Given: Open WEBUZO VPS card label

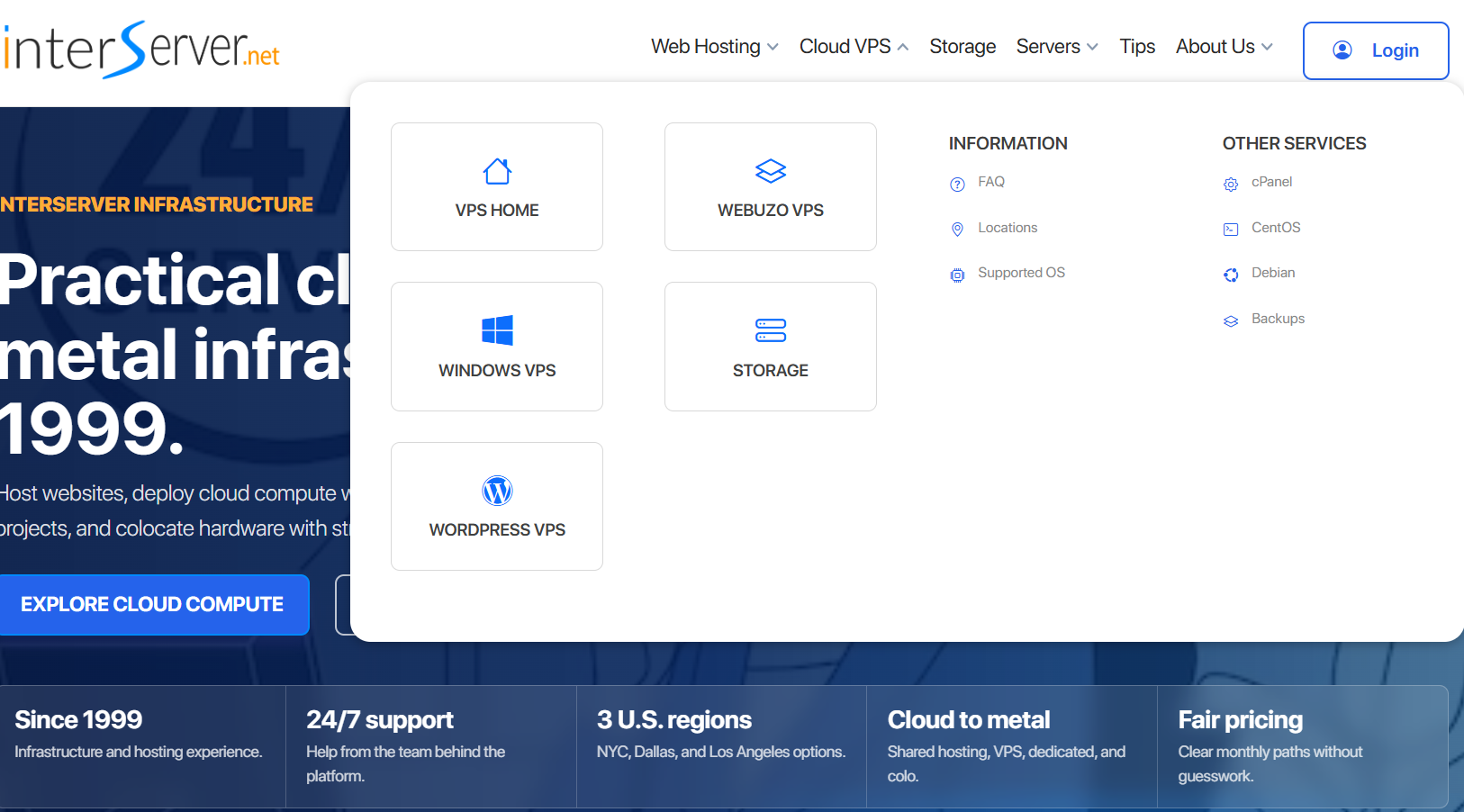Looking at the screenshot, I should pyautogui.click(x=771, y=211).
